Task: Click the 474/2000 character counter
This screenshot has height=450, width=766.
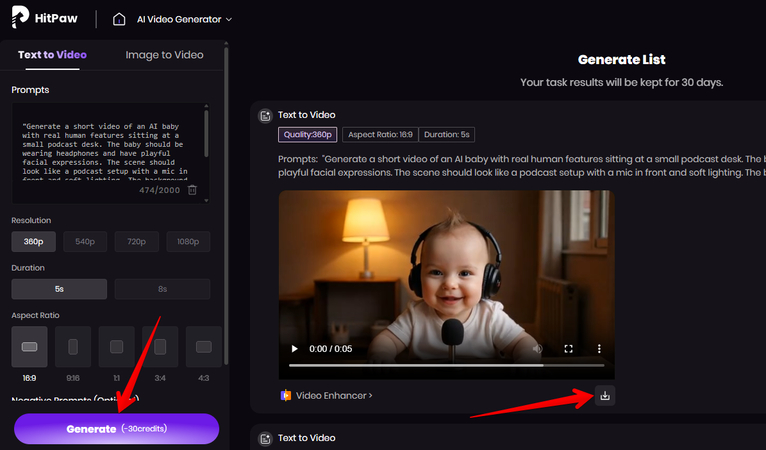Action: click(160, 190)
